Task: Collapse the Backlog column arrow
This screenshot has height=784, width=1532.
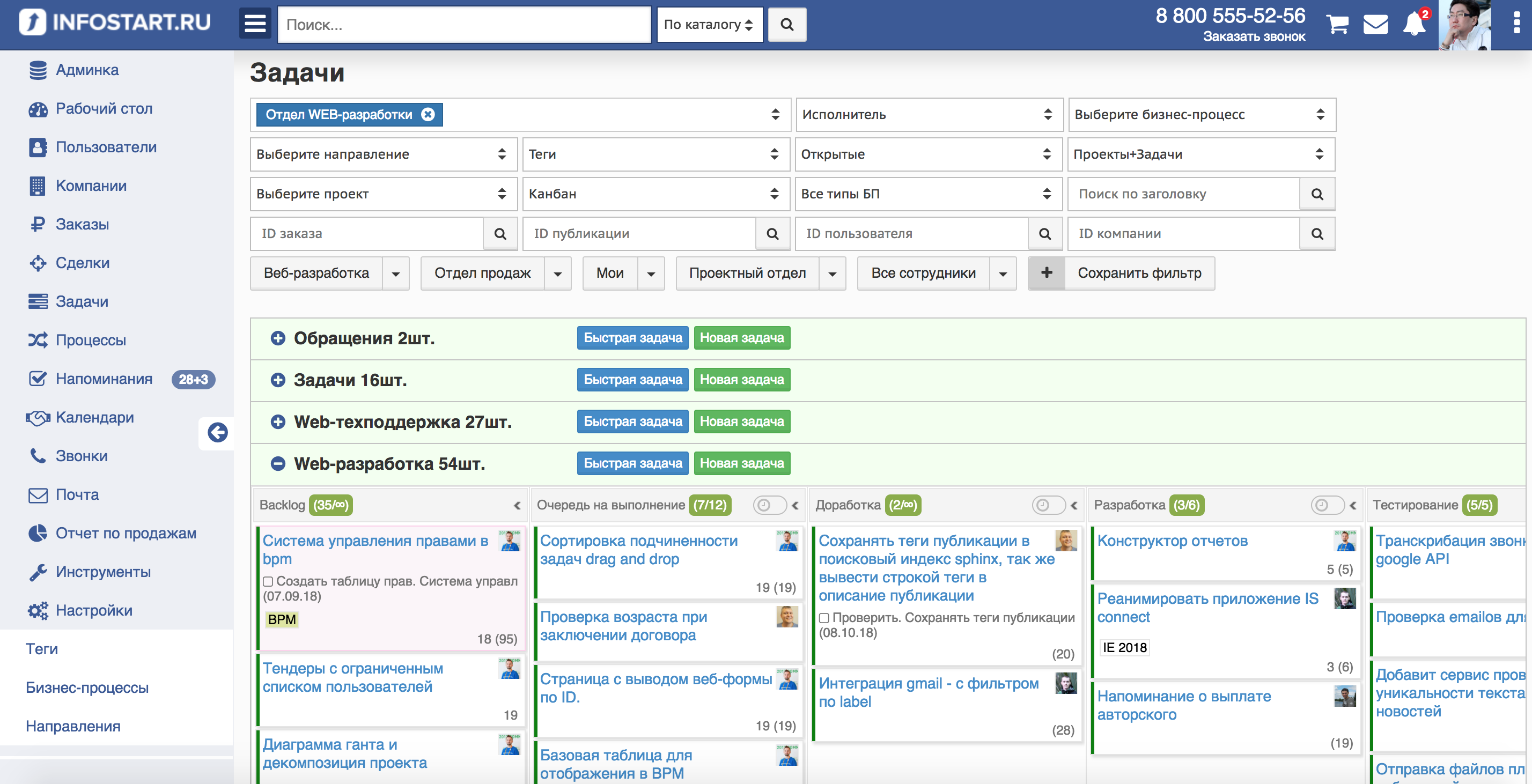Action: pyautogui.click(x=517, y=505)
